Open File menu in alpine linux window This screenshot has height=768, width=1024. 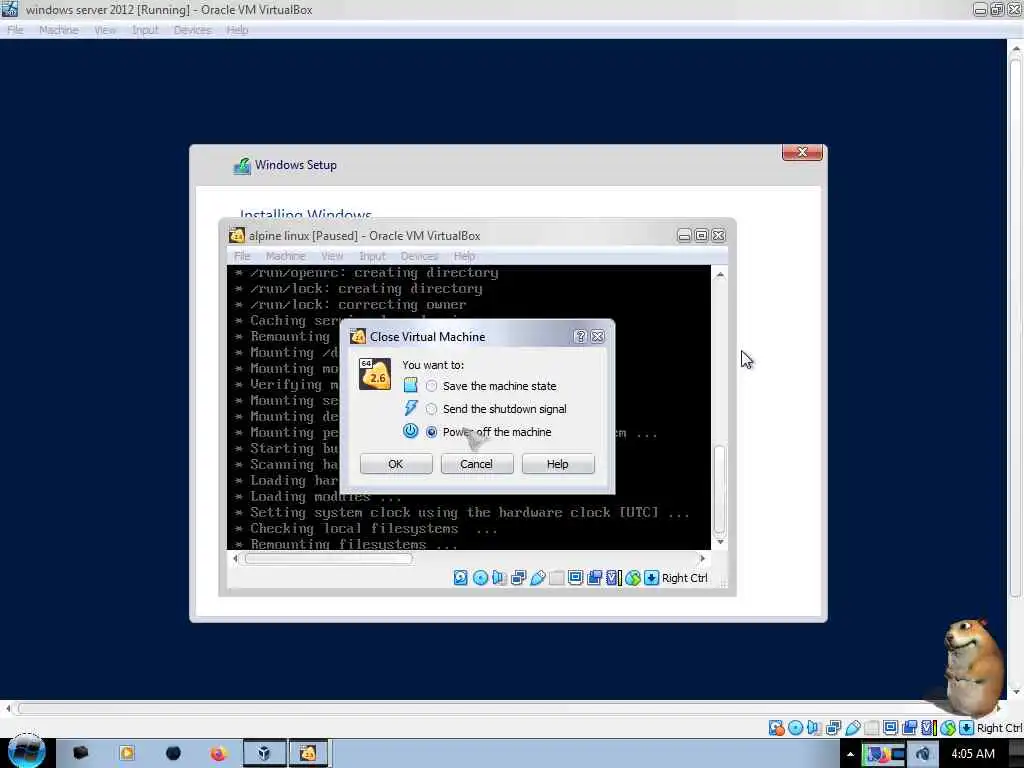point(242,256)
